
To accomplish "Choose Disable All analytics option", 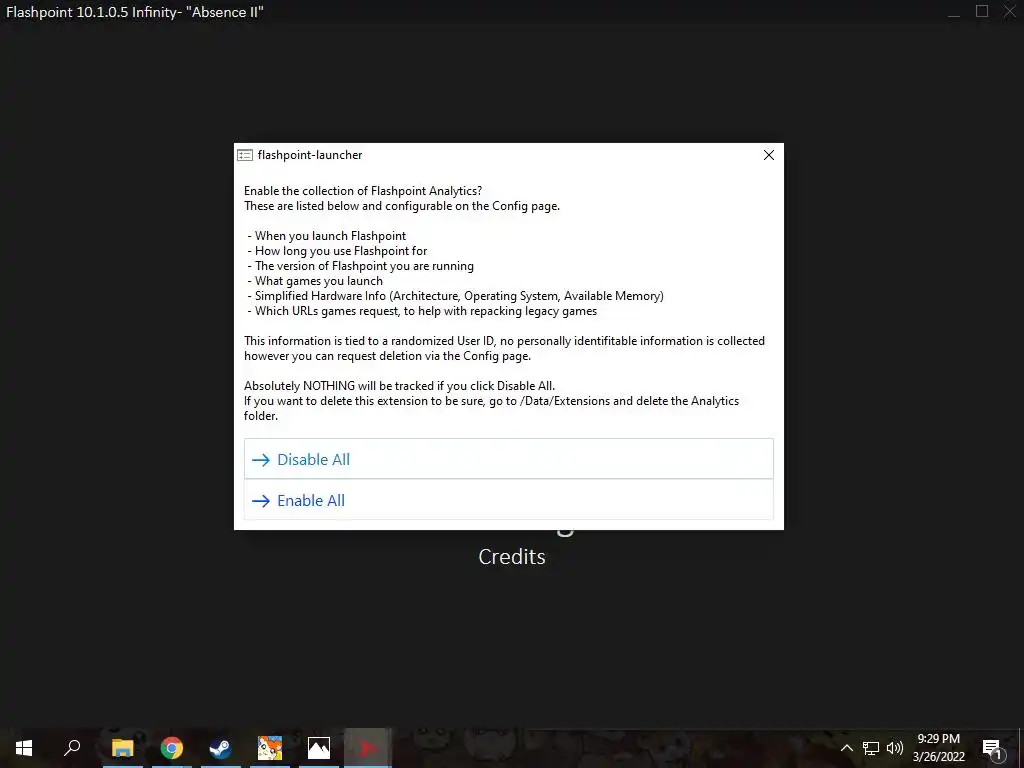I will pos(509,459).
